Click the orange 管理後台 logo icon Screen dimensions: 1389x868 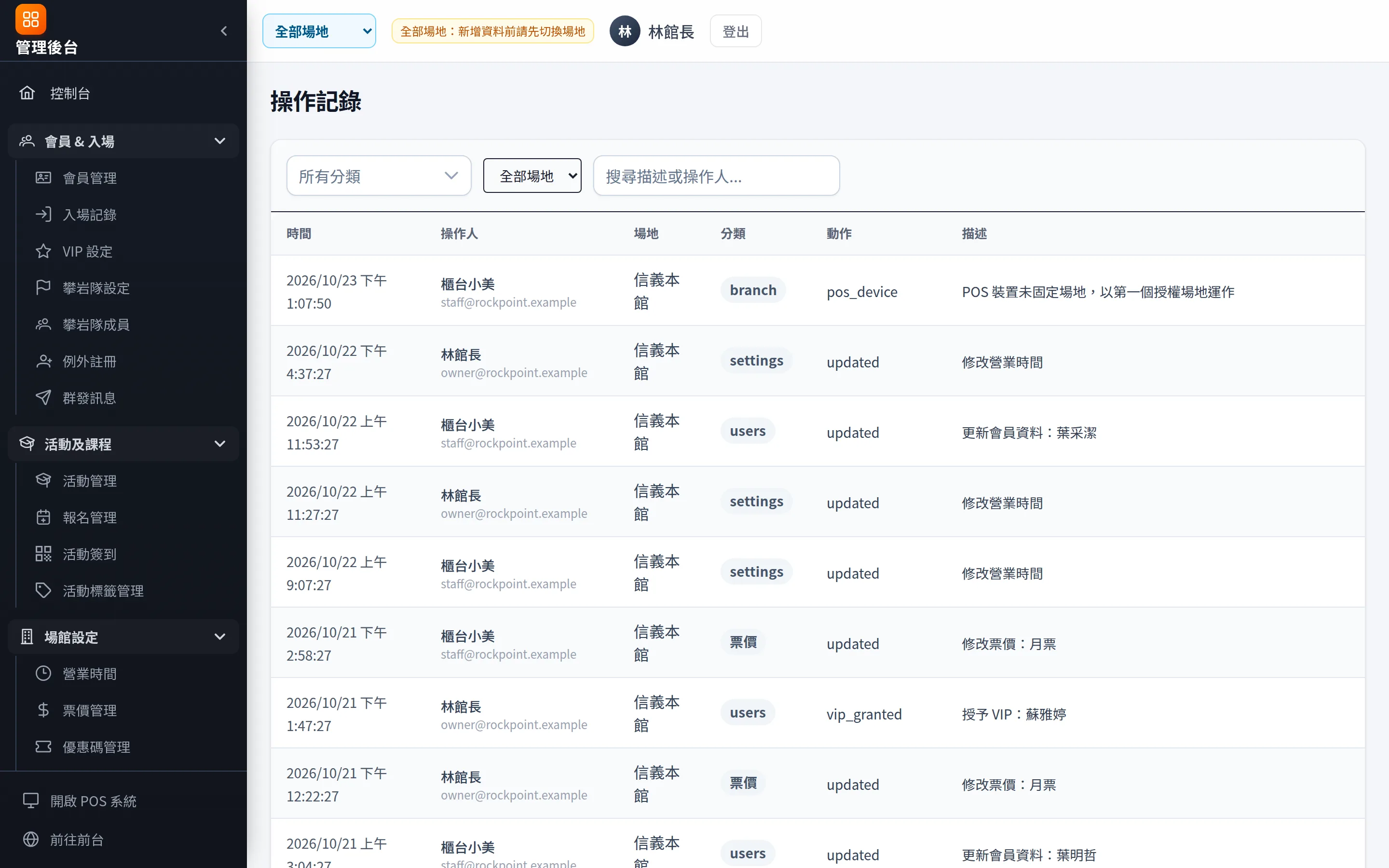click(x=30, y=19)
